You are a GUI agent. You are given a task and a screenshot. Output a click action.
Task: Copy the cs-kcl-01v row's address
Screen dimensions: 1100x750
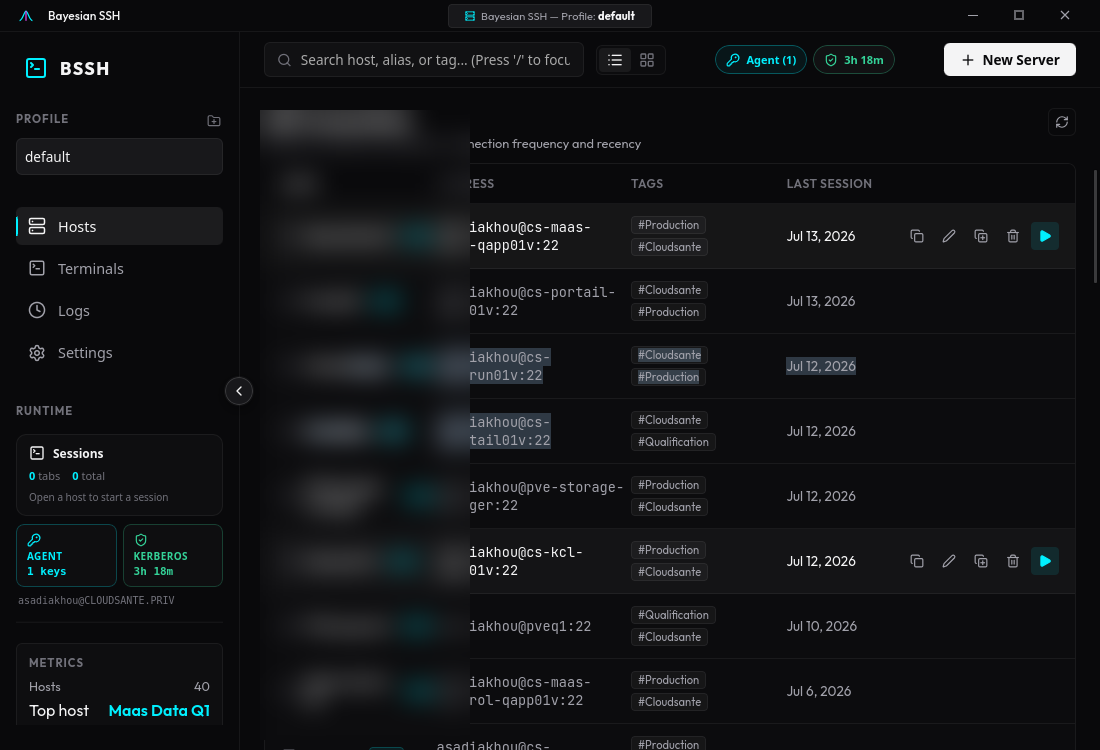click(x=917, y=561)
